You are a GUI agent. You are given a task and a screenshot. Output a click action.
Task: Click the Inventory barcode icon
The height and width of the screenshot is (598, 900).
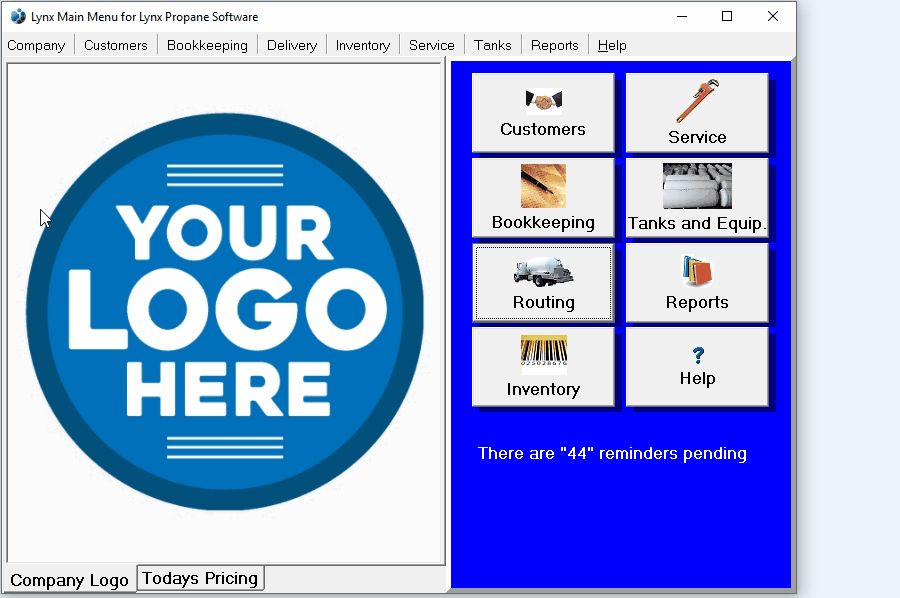(543, 367)
